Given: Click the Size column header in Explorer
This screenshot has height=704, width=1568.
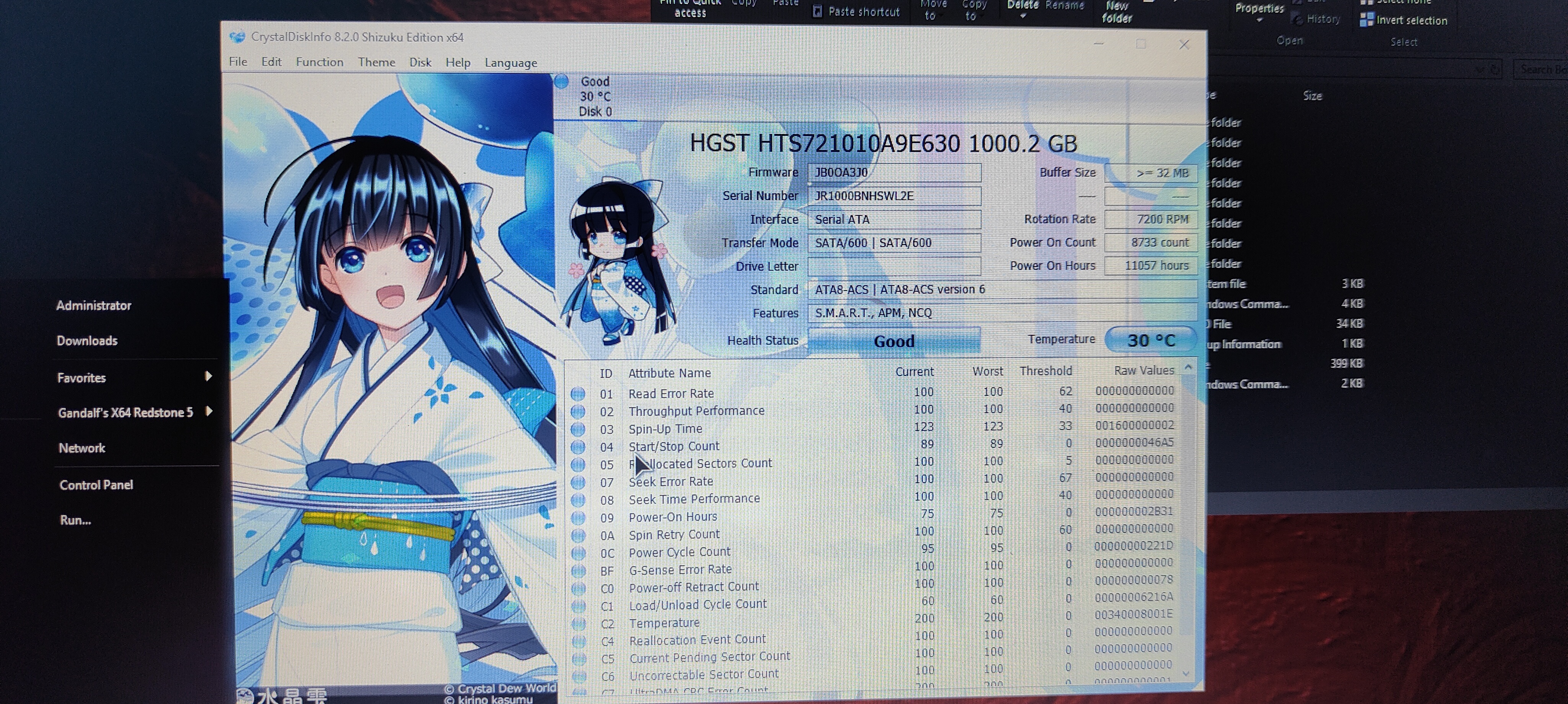Looking at the screenshot, I should tap(1312, 96).
